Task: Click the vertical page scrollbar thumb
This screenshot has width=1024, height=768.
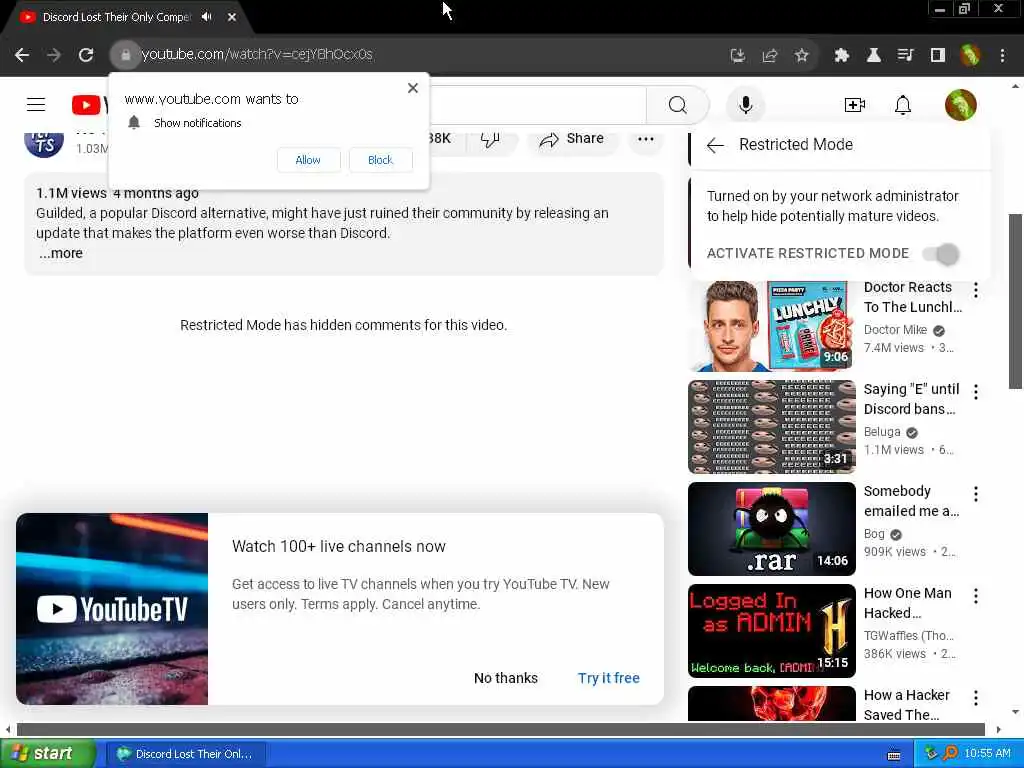Action: pos(1015,300)
